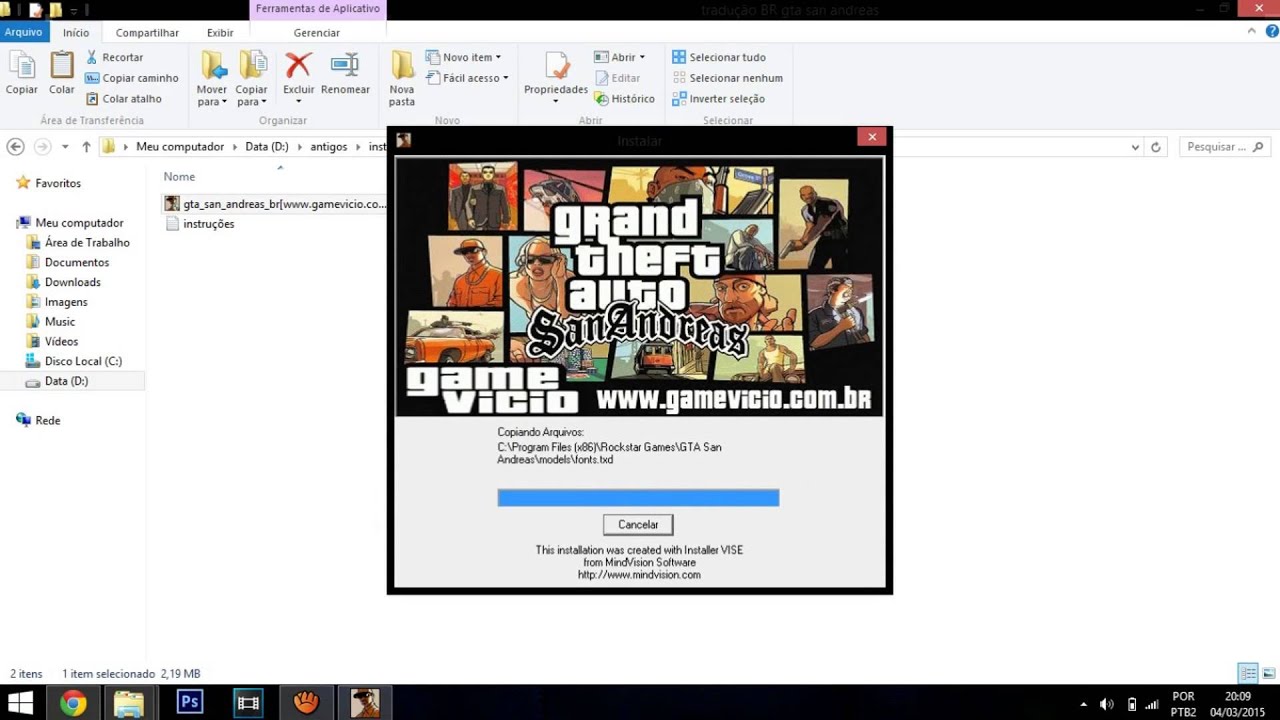The image size is (1280, 720).
Task: Open the Abrir dropdown in ribbon
Action: (620, 57)
